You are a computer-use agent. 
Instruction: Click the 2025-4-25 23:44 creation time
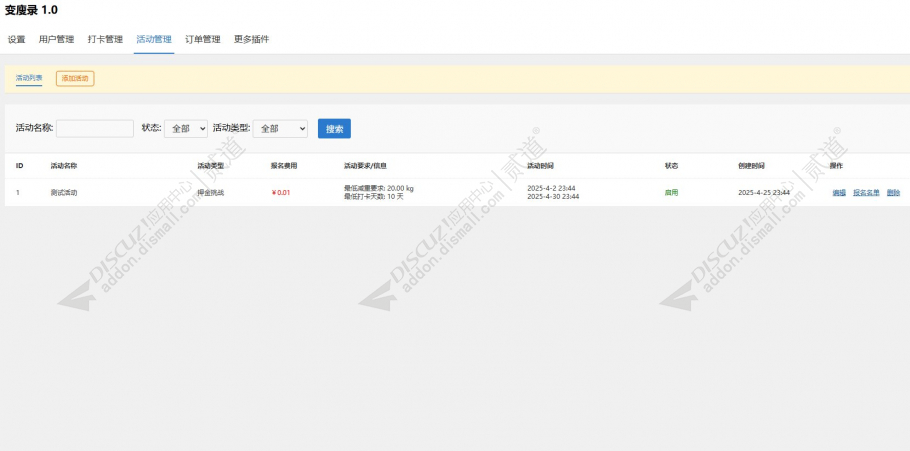click(x=764, y=193)
